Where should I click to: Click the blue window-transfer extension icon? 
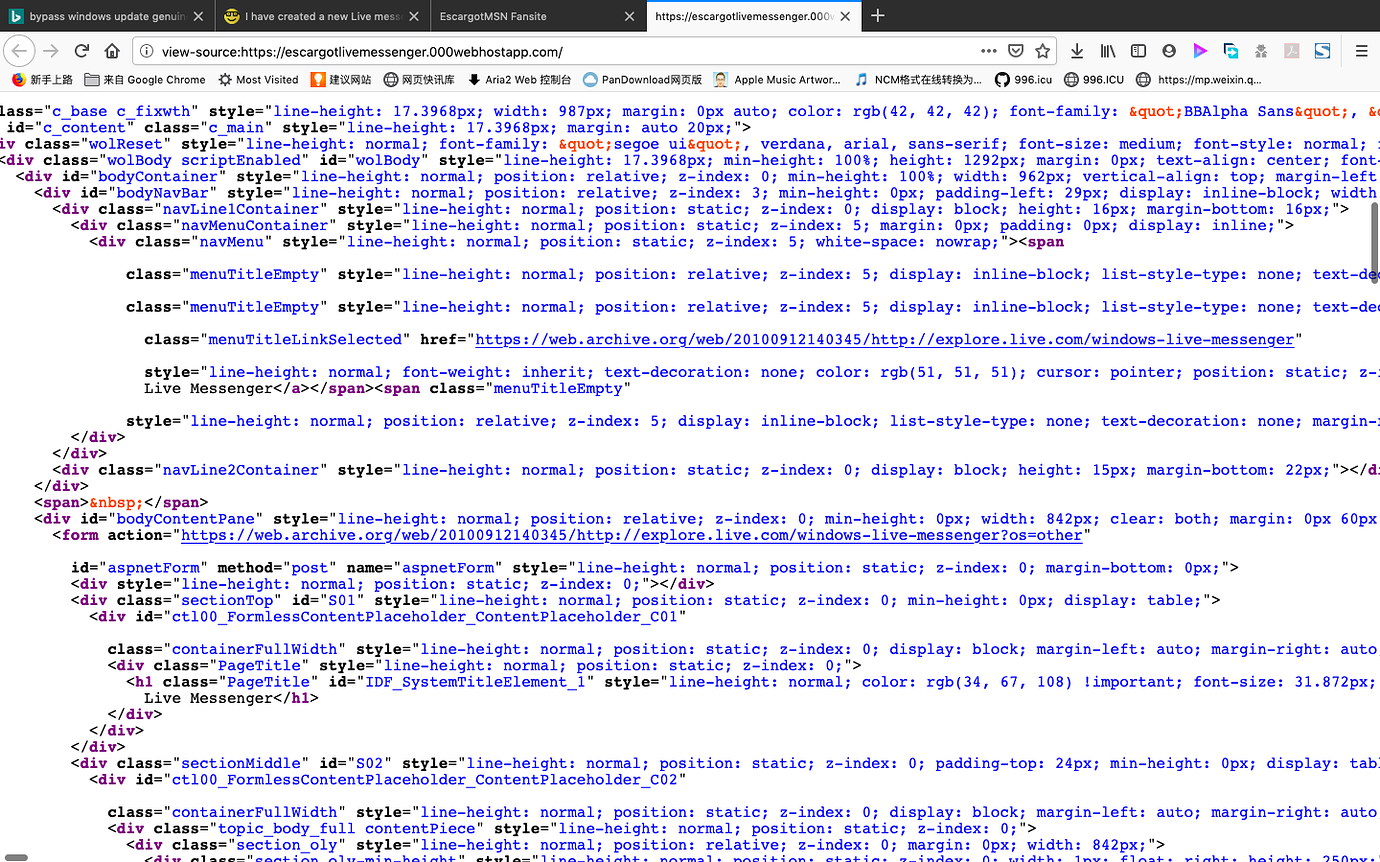[1231, 51]
